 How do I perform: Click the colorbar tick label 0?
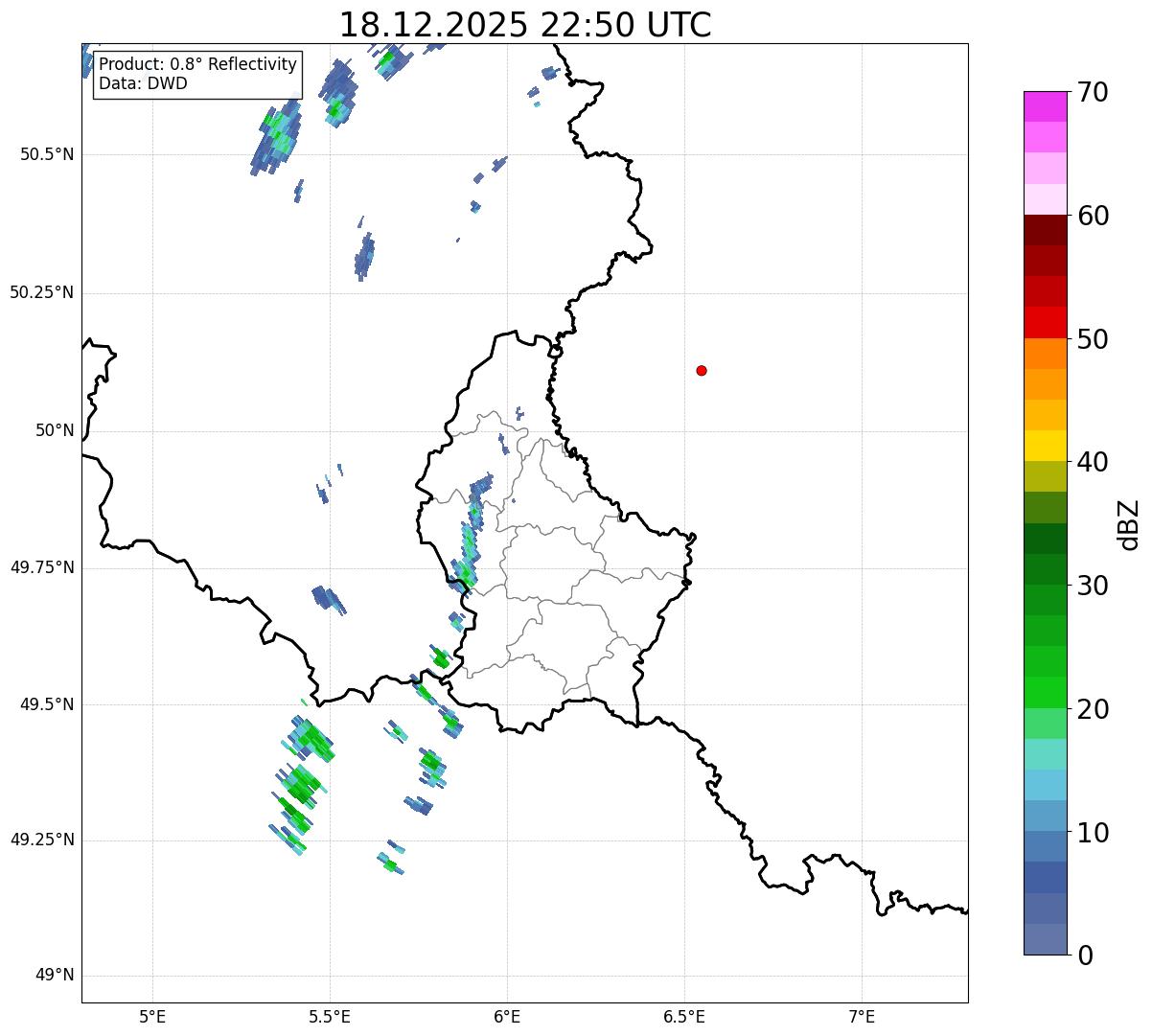[x=1084, y=955]
